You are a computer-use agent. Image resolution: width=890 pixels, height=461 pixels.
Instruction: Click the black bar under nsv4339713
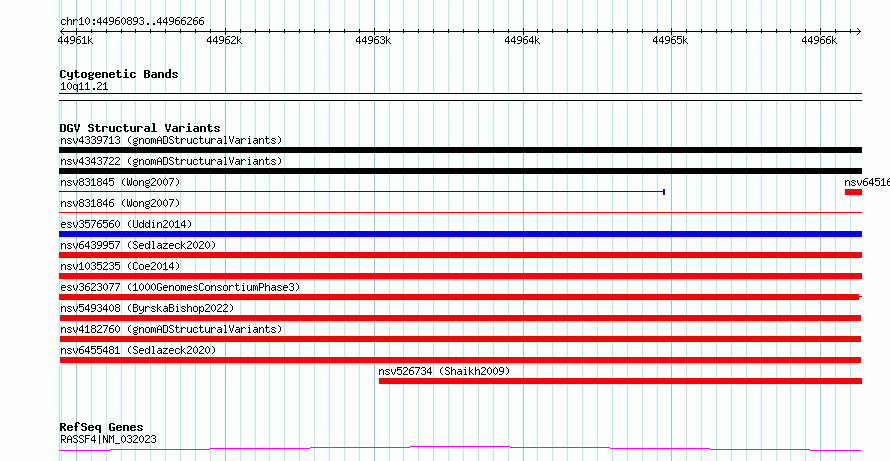coord(460,150)
